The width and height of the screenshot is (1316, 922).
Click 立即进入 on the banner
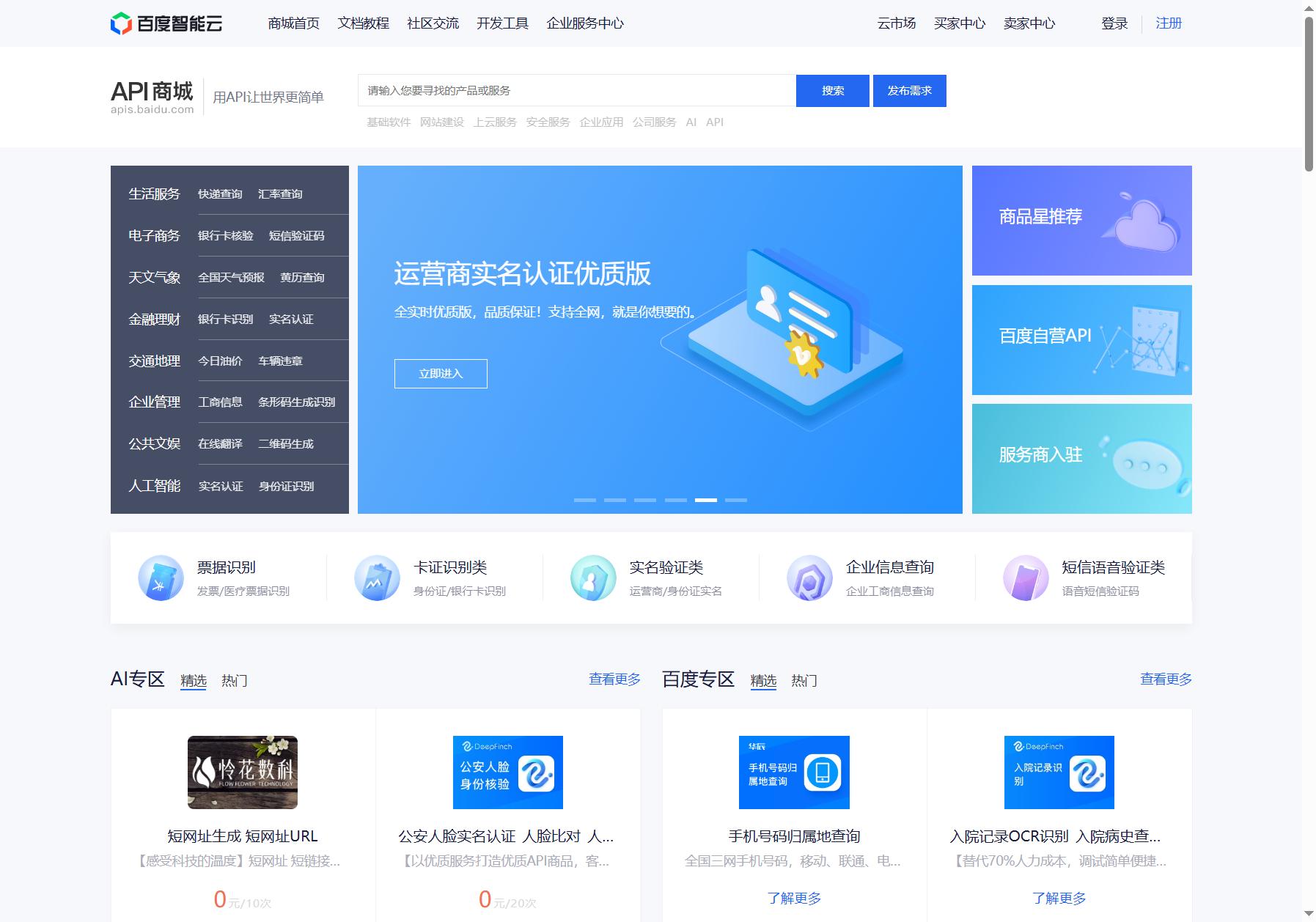(x=441, y=374)
